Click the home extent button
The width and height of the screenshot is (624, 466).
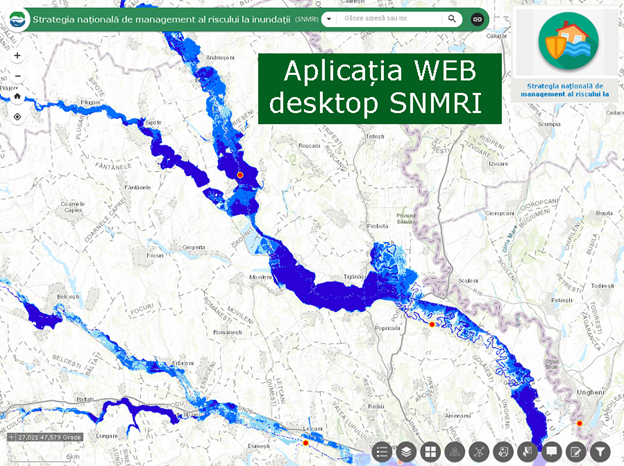[x=17, y=97]
